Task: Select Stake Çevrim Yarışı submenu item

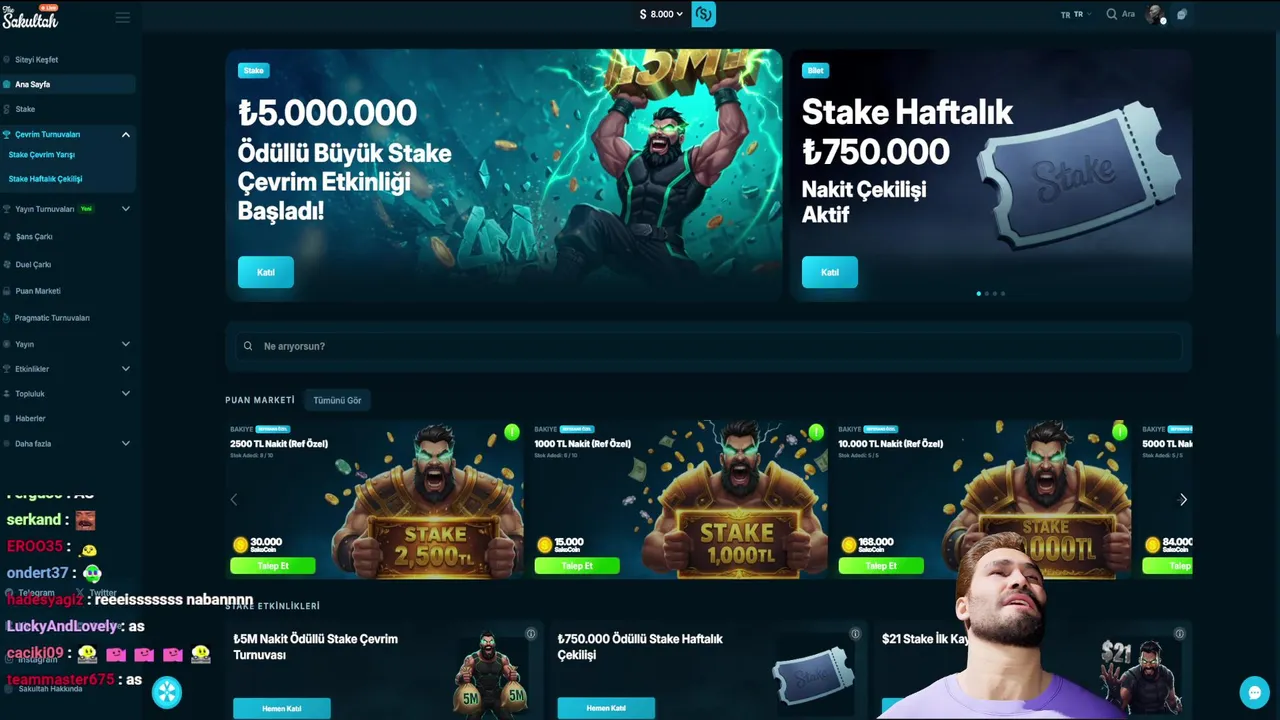Action: 42,155
